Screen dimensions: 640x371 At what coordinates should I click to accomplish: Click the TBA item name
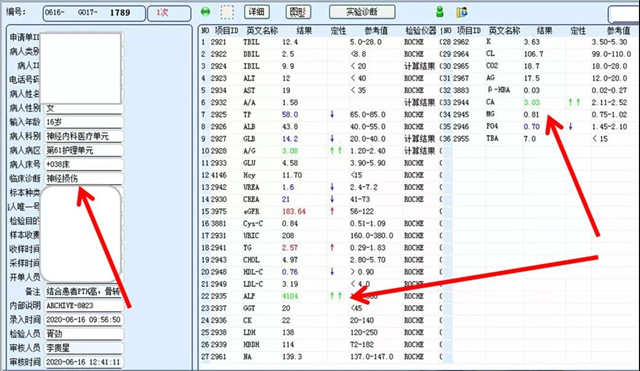tap(492, 138)
